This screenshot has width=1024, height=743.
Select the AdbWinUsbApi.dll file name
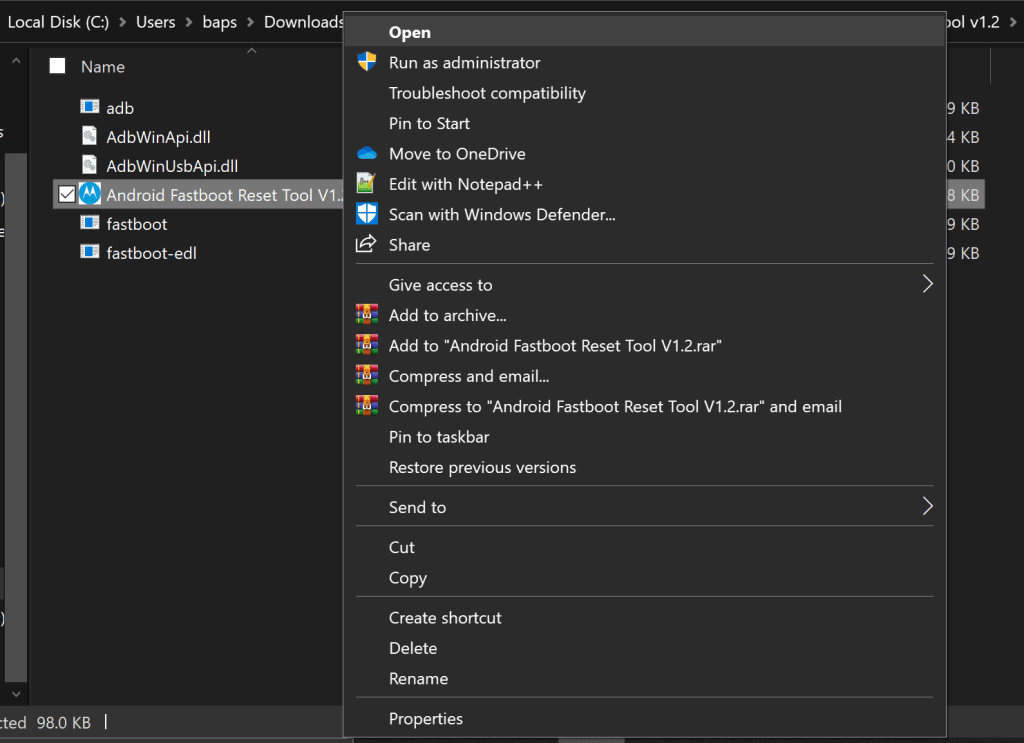click(x=172, y=166)
